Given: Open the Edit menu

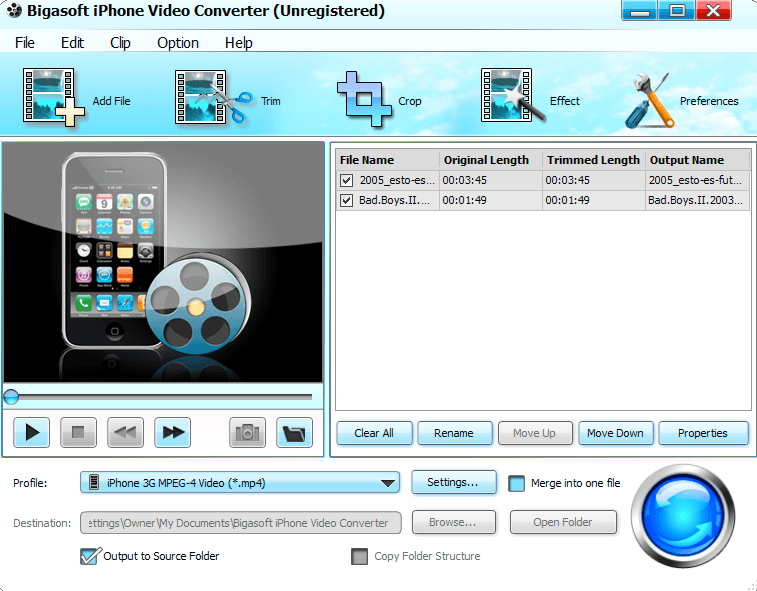Looking at the screenshot, I should point(72,42).
